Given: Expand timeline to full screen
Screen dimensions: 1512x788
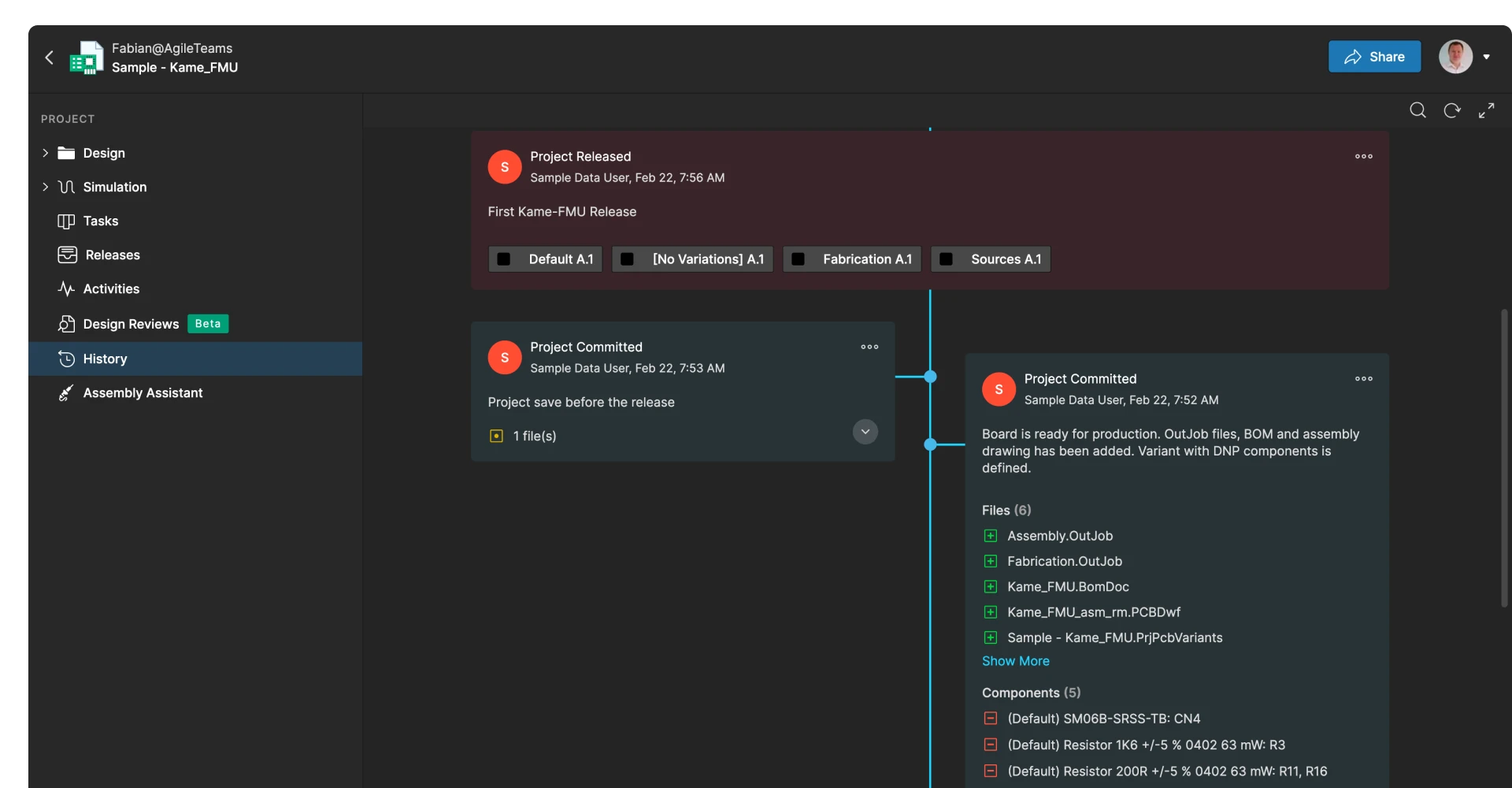Looking at the screenshot, I should [x=1486, y=110].
